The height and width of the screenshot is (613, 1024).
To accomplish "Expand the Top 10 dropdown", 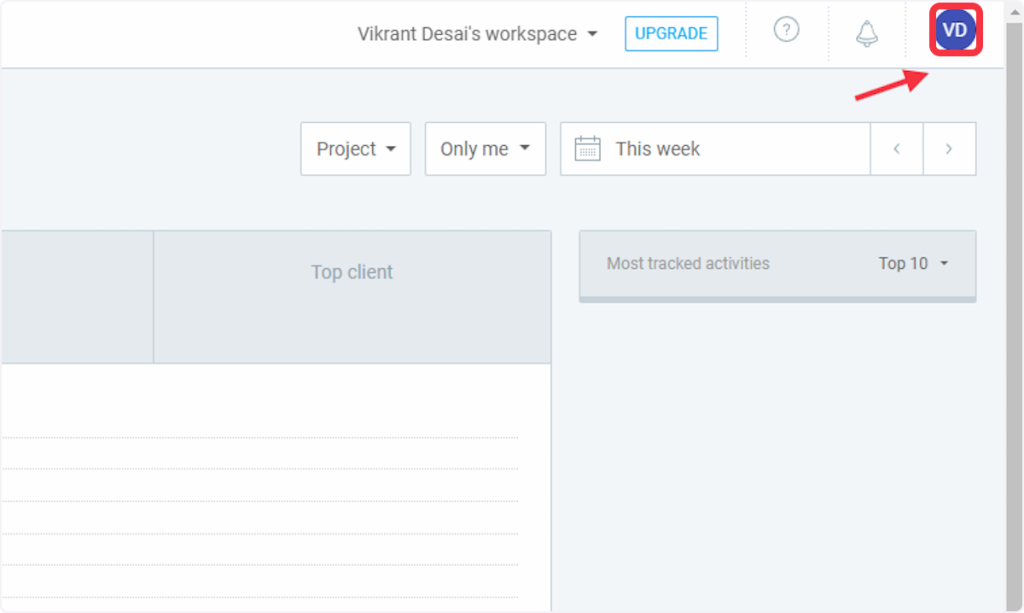I will [913, 264].
